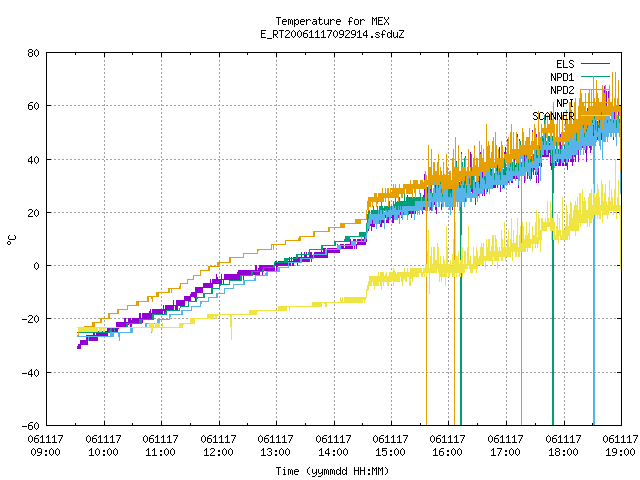Click the y-axis label 60

33,106
